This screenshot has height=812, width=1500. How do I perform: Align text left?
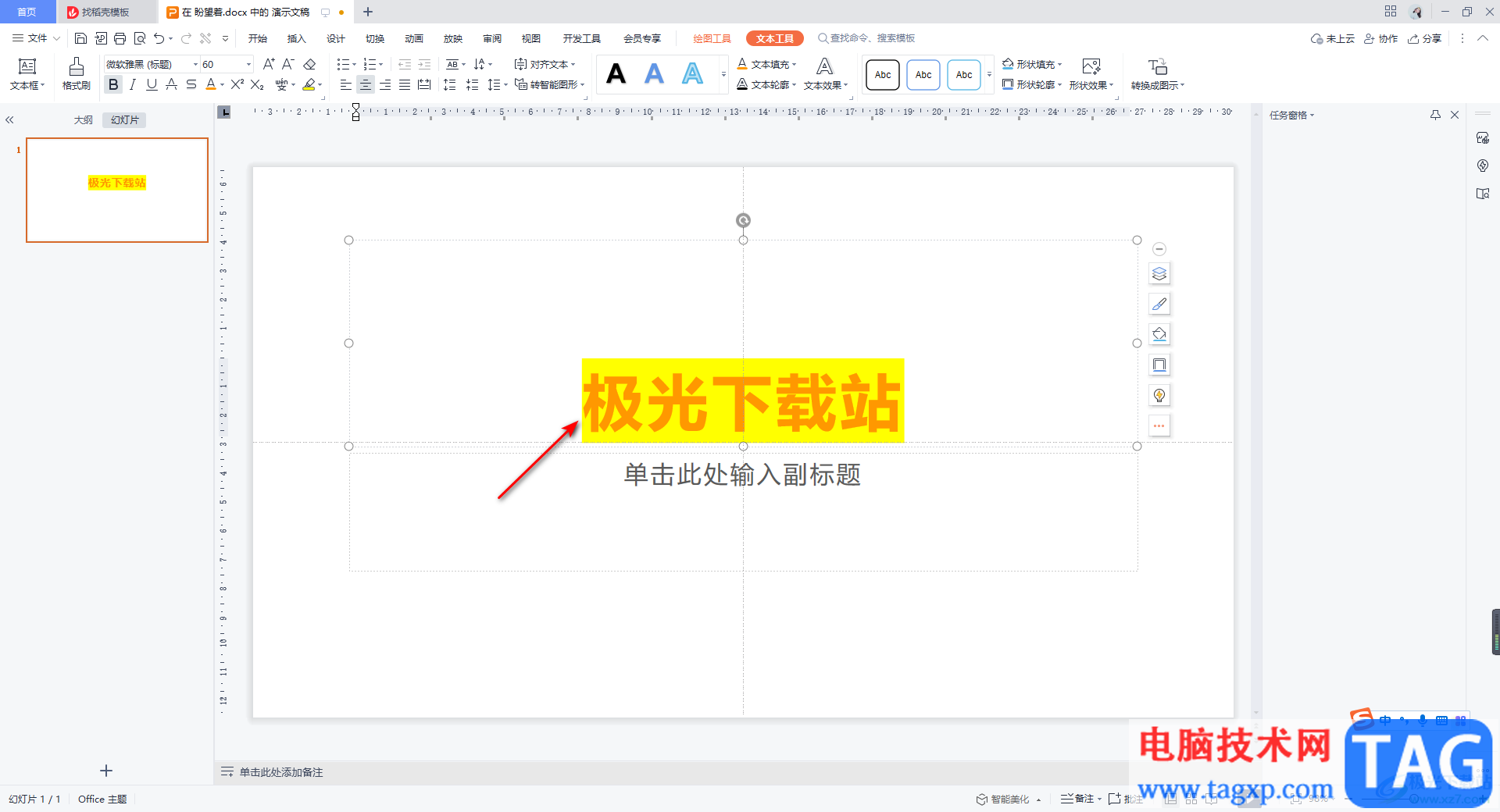click(346, 84)
